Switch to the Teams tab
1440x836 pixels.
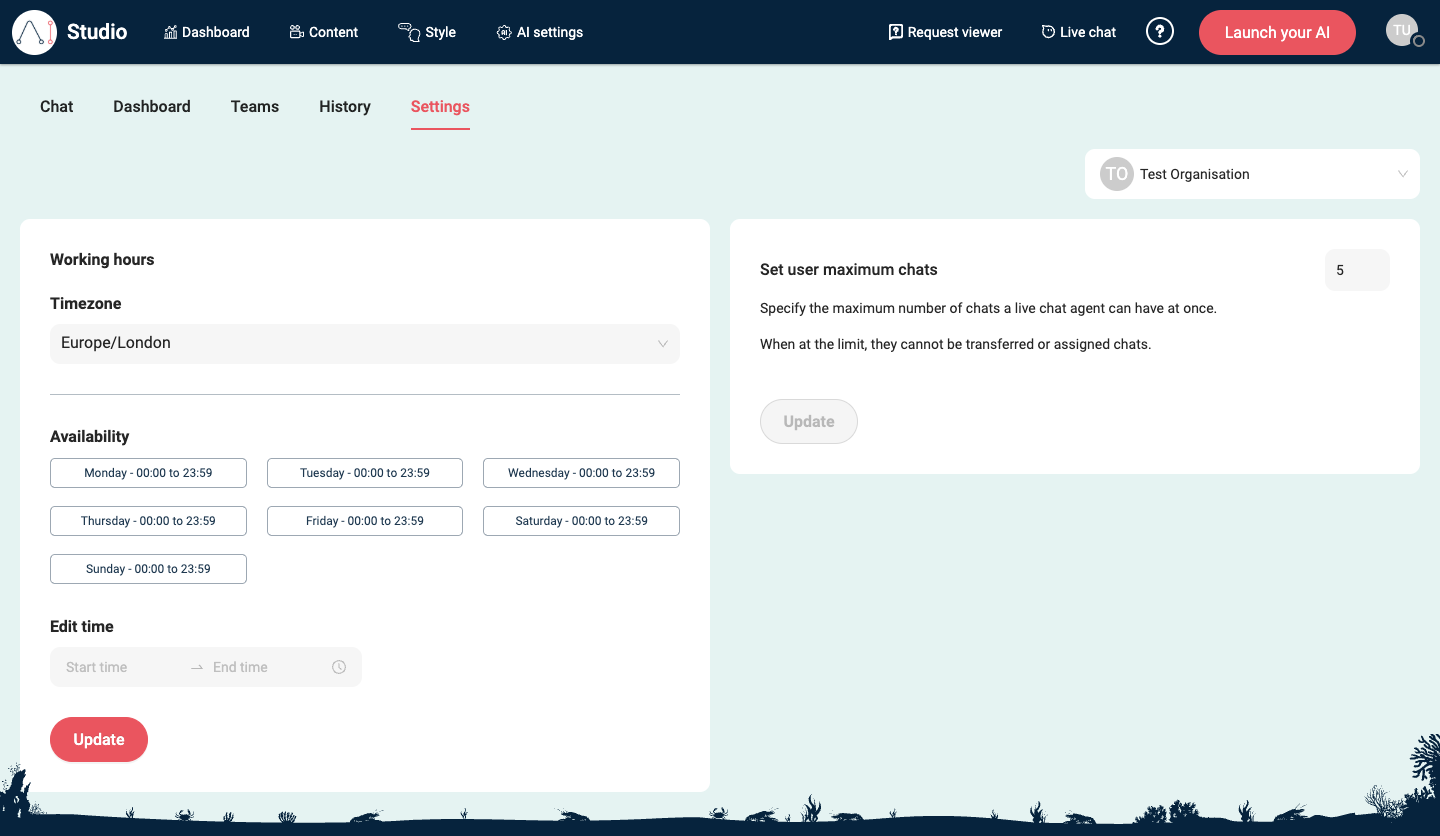(x=254, y=106)
